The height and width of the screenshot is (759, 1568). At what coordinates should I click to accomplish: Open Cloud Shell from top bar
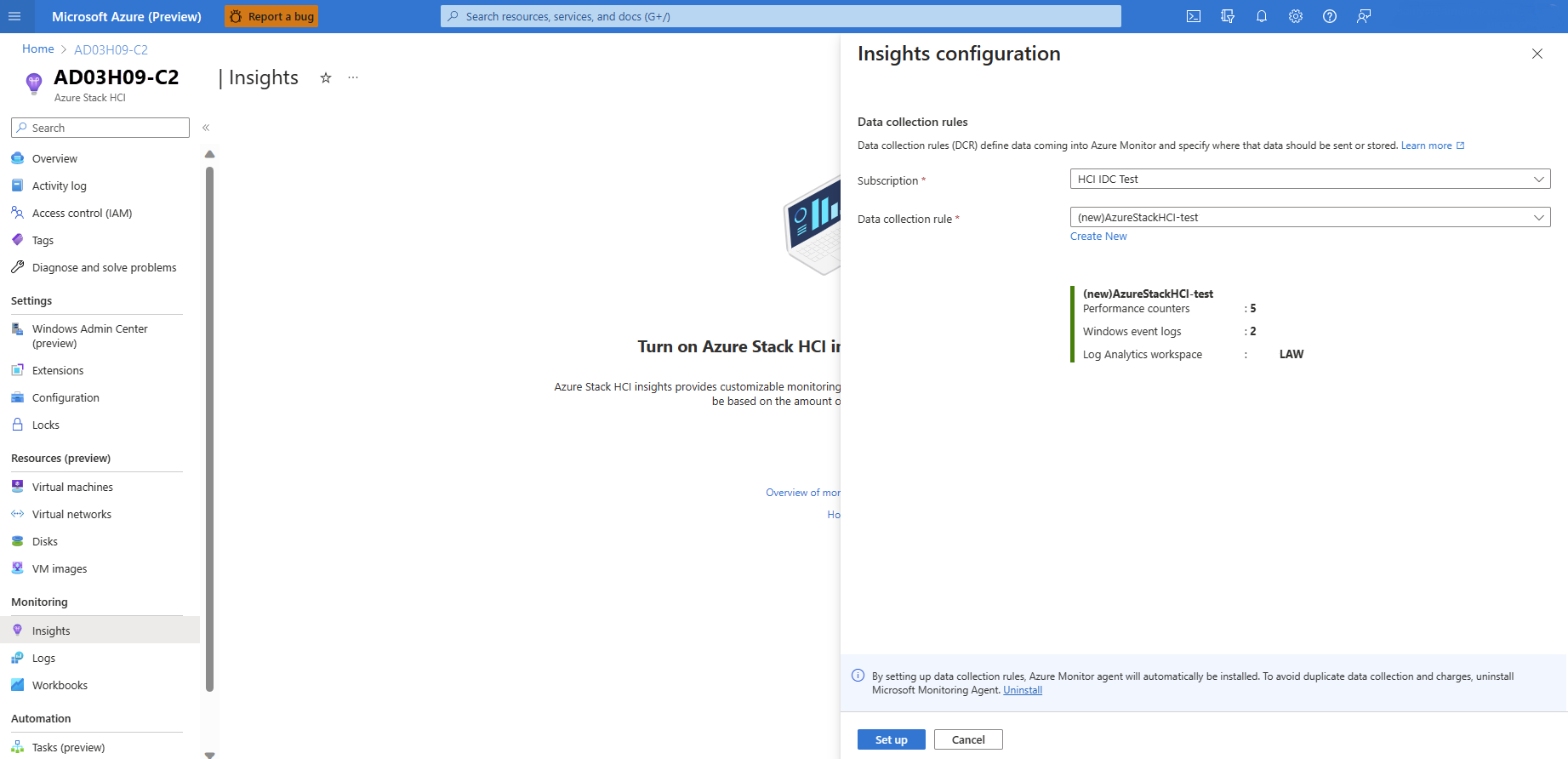point(1194,16)
